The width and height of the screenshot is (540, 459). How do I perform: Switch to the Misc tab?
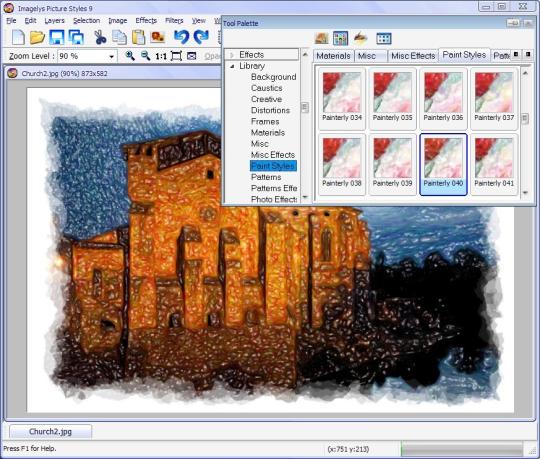point(371,56)
